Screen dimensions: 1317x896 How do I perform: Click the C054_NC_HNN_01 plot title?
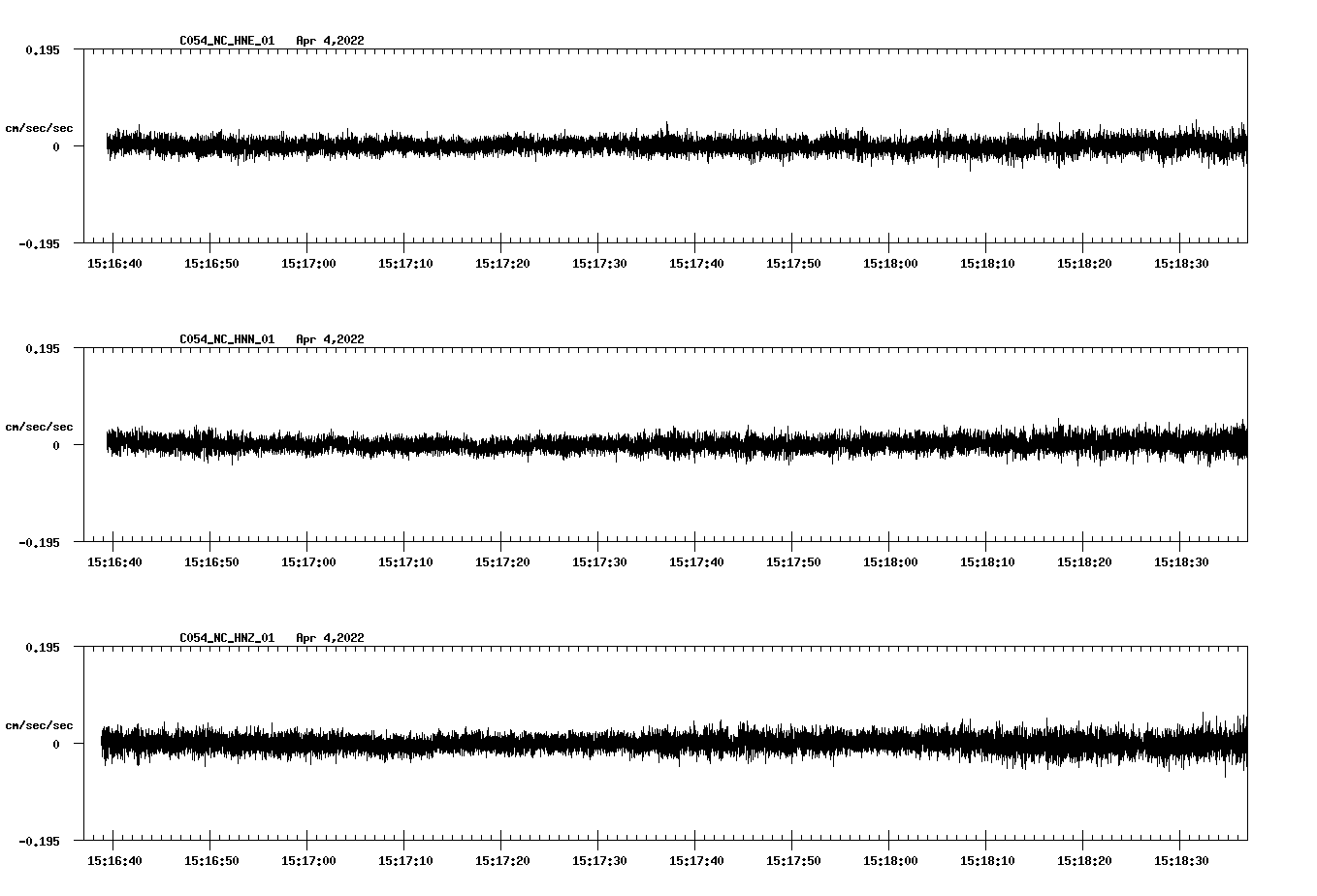tap(227, 339)
